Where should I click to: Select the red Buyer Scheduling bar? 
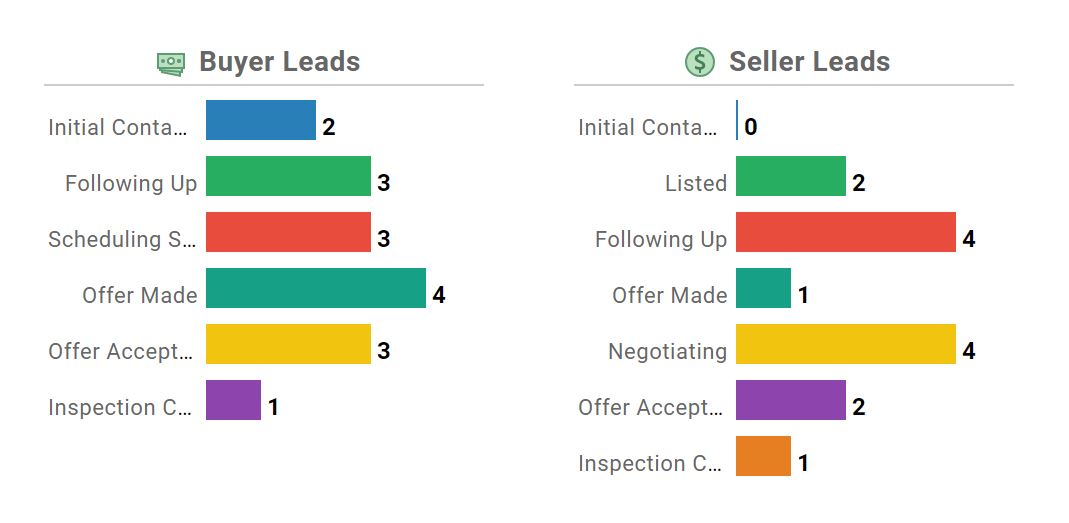point(288,232)
